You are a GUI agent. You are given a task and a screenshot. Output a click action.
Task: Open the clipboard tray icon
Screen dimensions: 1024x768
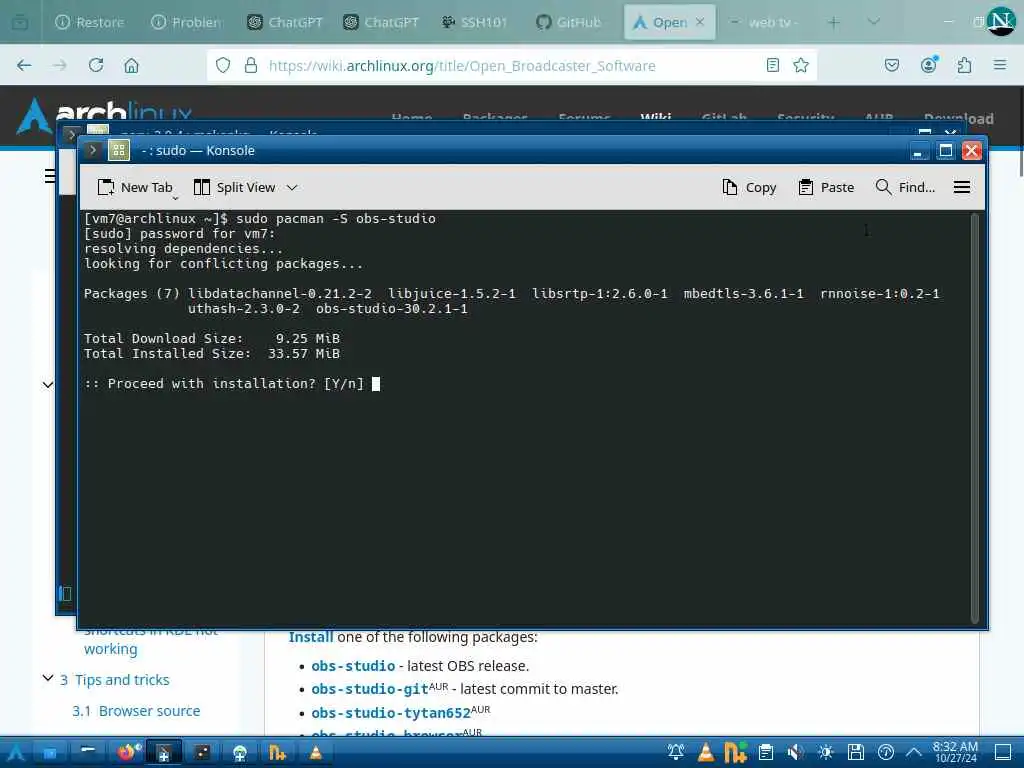point(765,752)
